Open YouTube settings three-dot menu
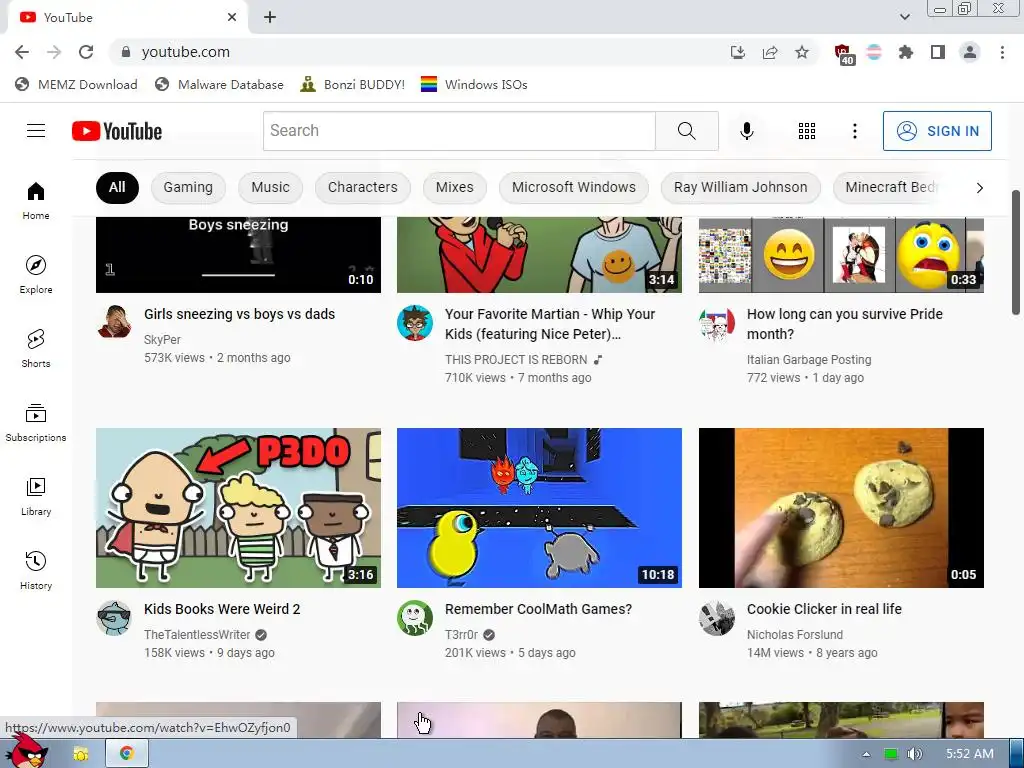1024x768 pixels. coord(854,131)
